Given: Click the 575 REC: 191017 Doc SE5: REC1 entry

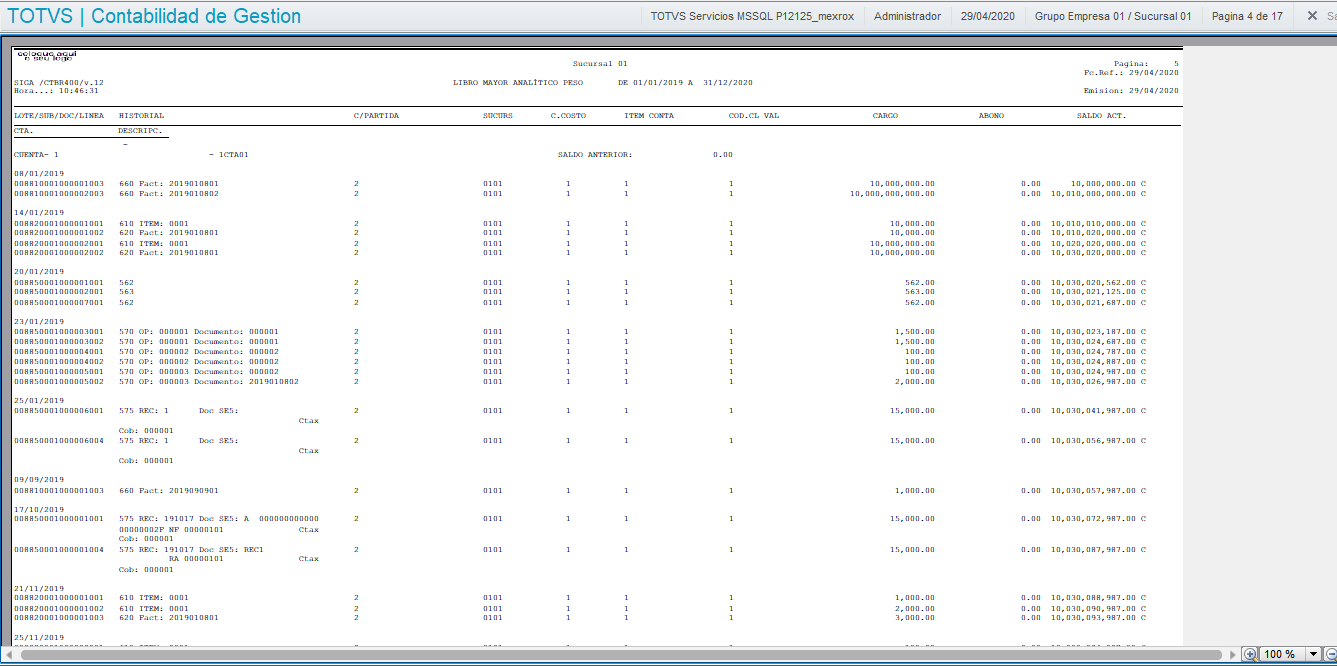Looking at the screenshot, I should [191, 549].
